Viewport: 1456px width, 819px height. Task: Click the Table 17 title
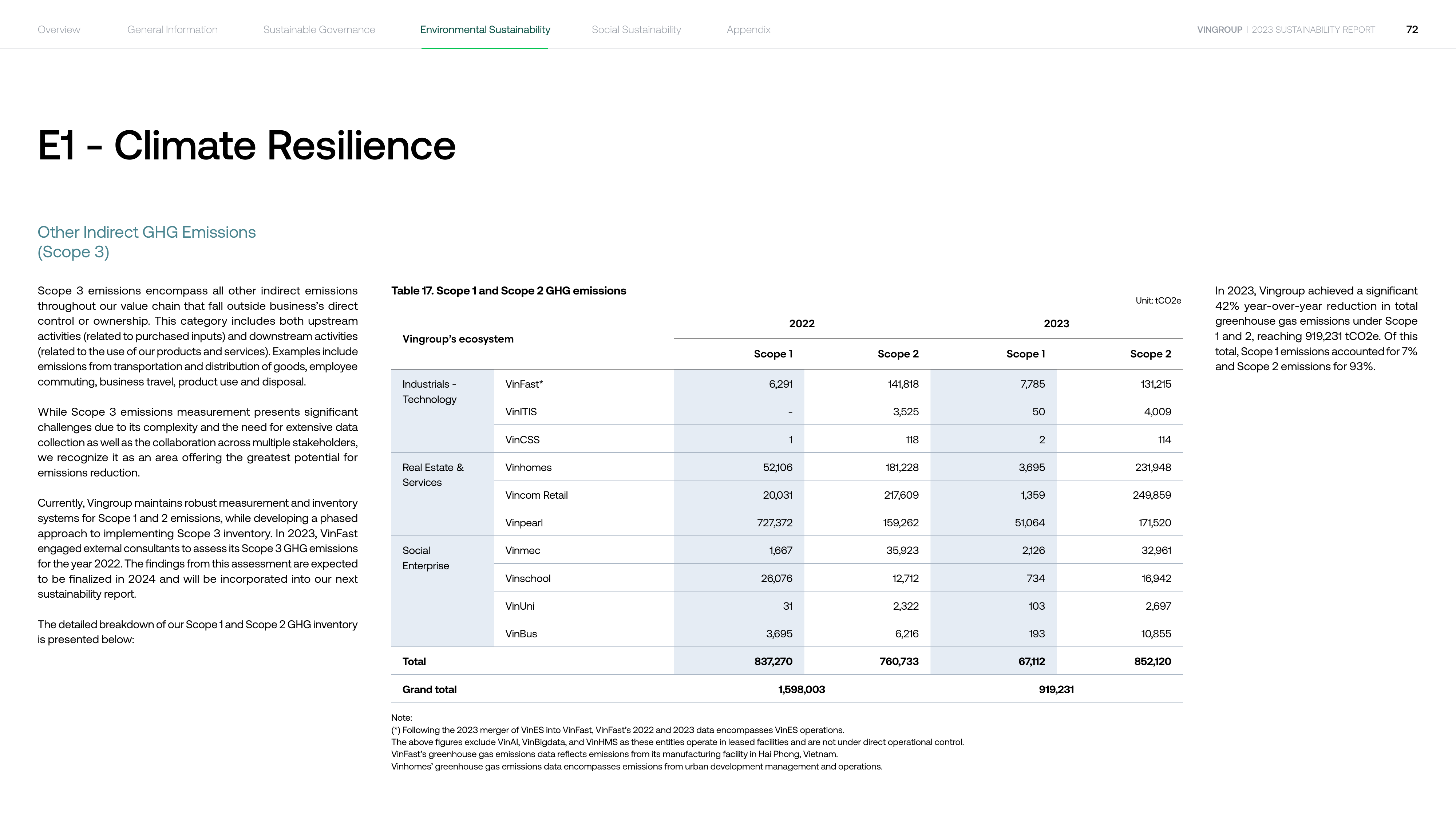tap(509, 290)
